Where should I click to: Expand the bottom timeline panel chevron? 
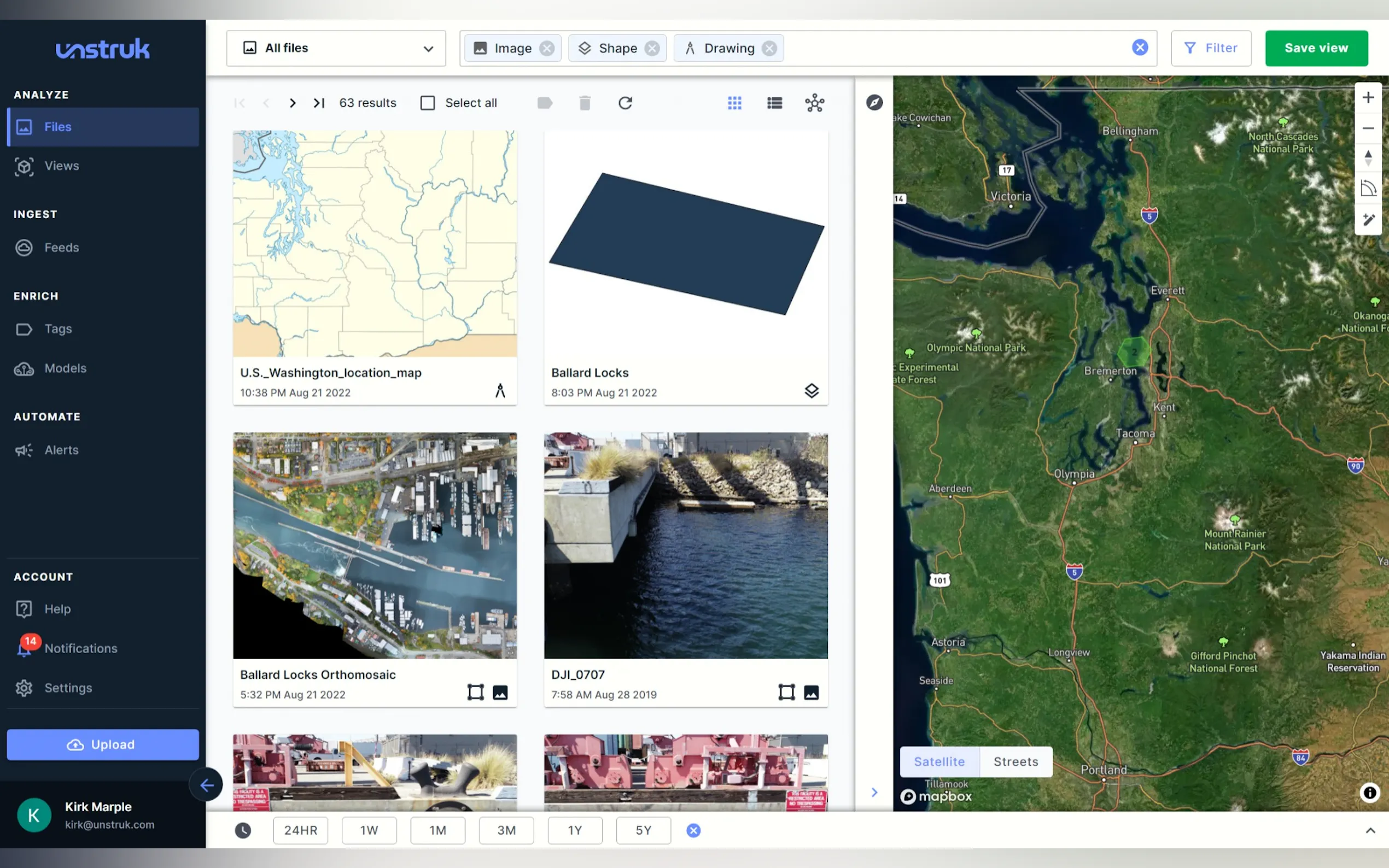click(x=1370, y=830)
